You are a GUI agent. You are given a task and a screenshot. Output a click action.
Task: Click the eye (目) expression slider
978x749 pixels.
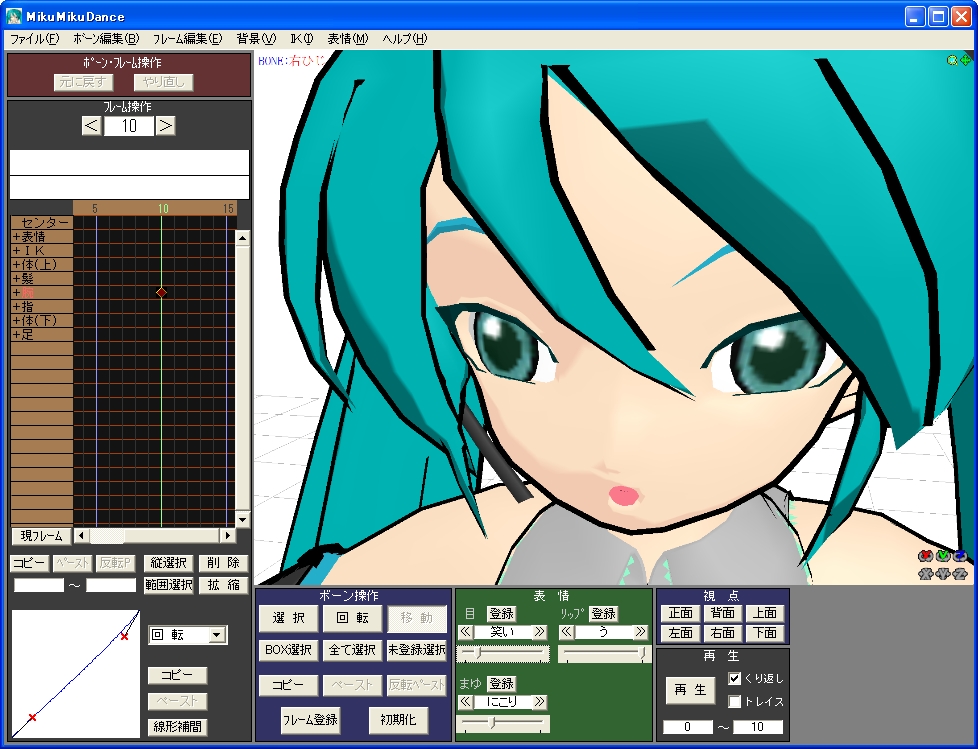(x=503, y=654)
